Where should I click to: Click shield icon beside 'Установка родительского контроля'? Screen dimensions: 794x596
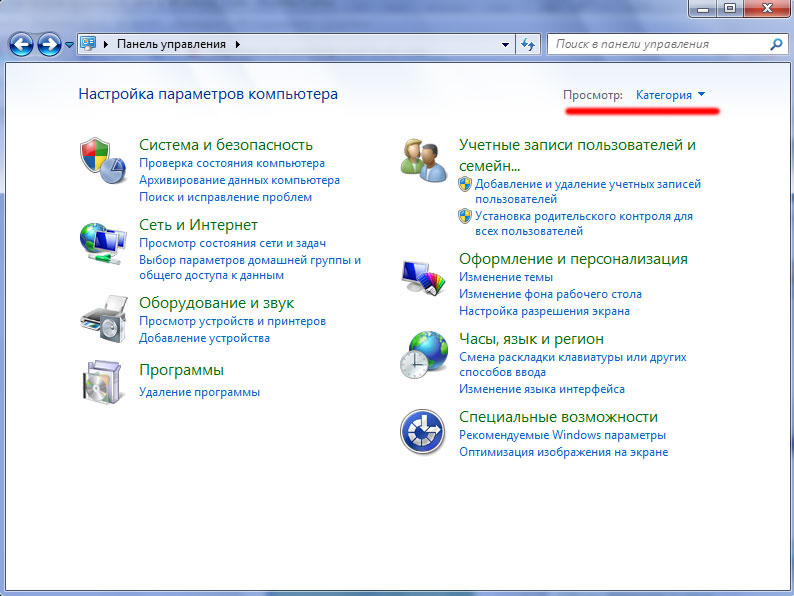point(465,216)
